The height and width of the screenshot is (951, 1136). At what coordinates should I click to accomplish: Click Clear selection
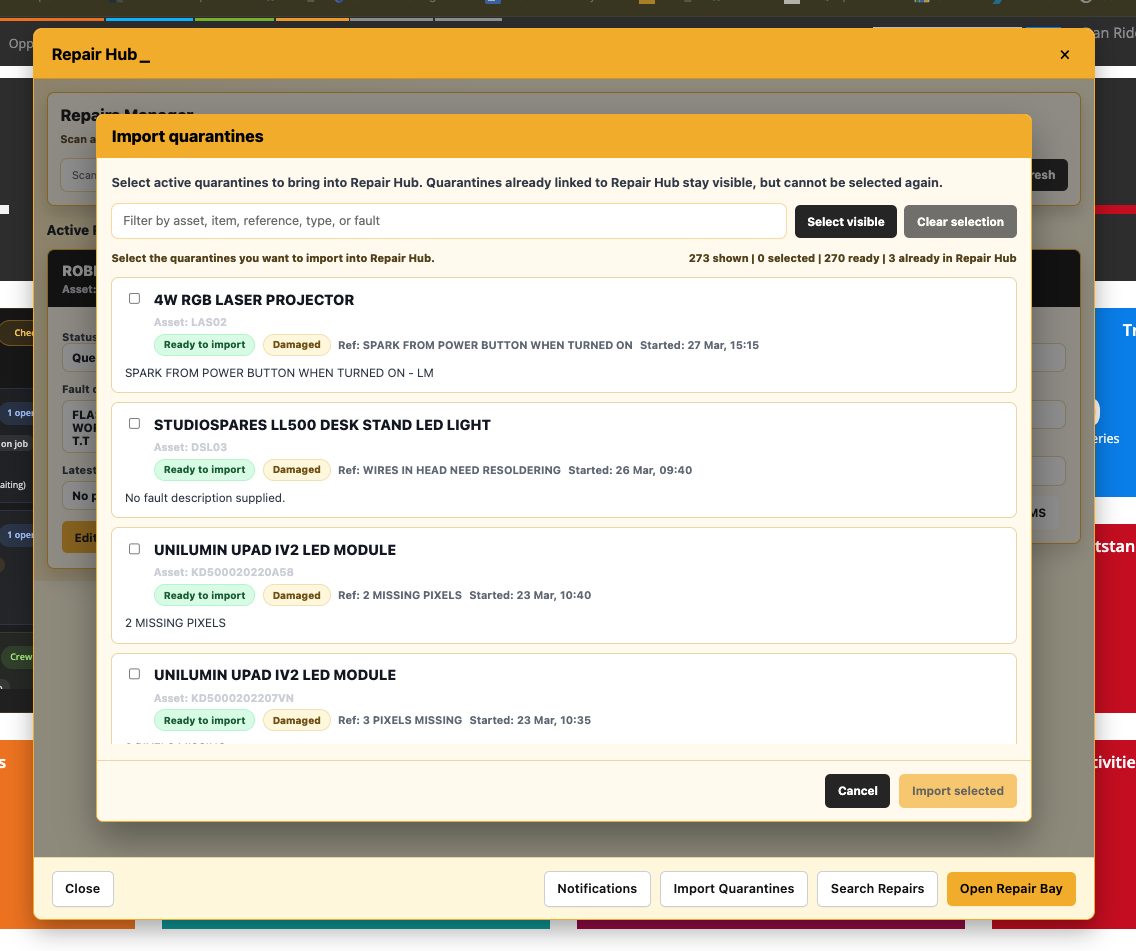(960, 221)
